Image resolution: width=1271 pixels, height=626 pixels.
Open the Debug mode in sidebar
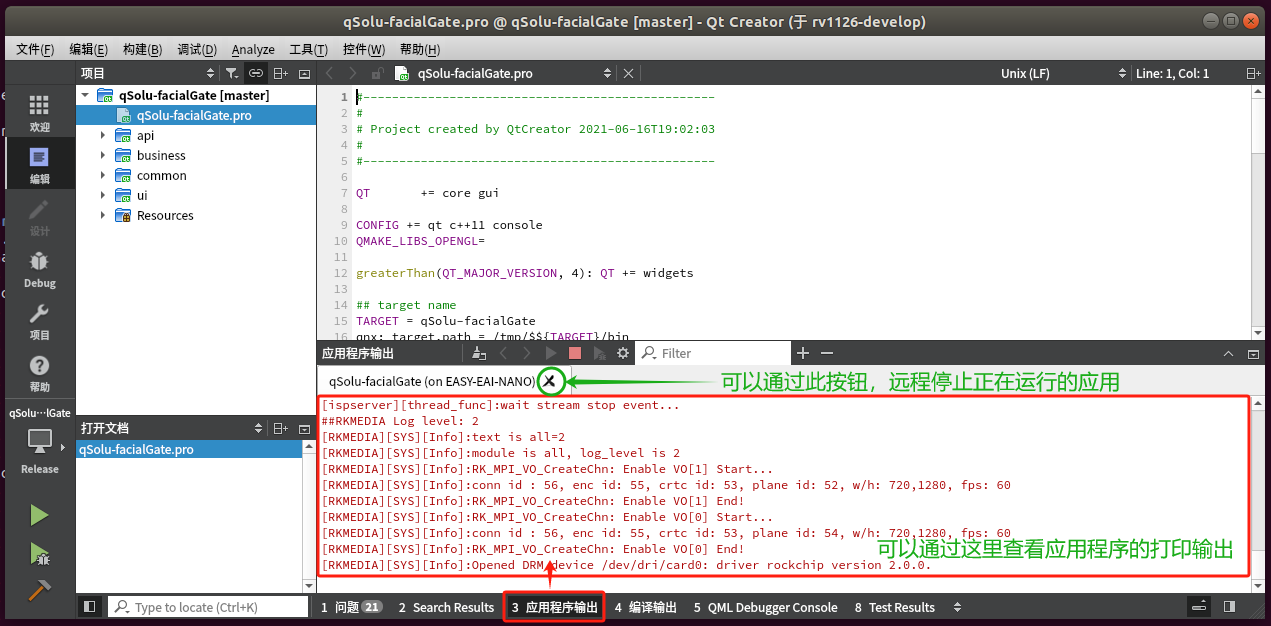39,270
